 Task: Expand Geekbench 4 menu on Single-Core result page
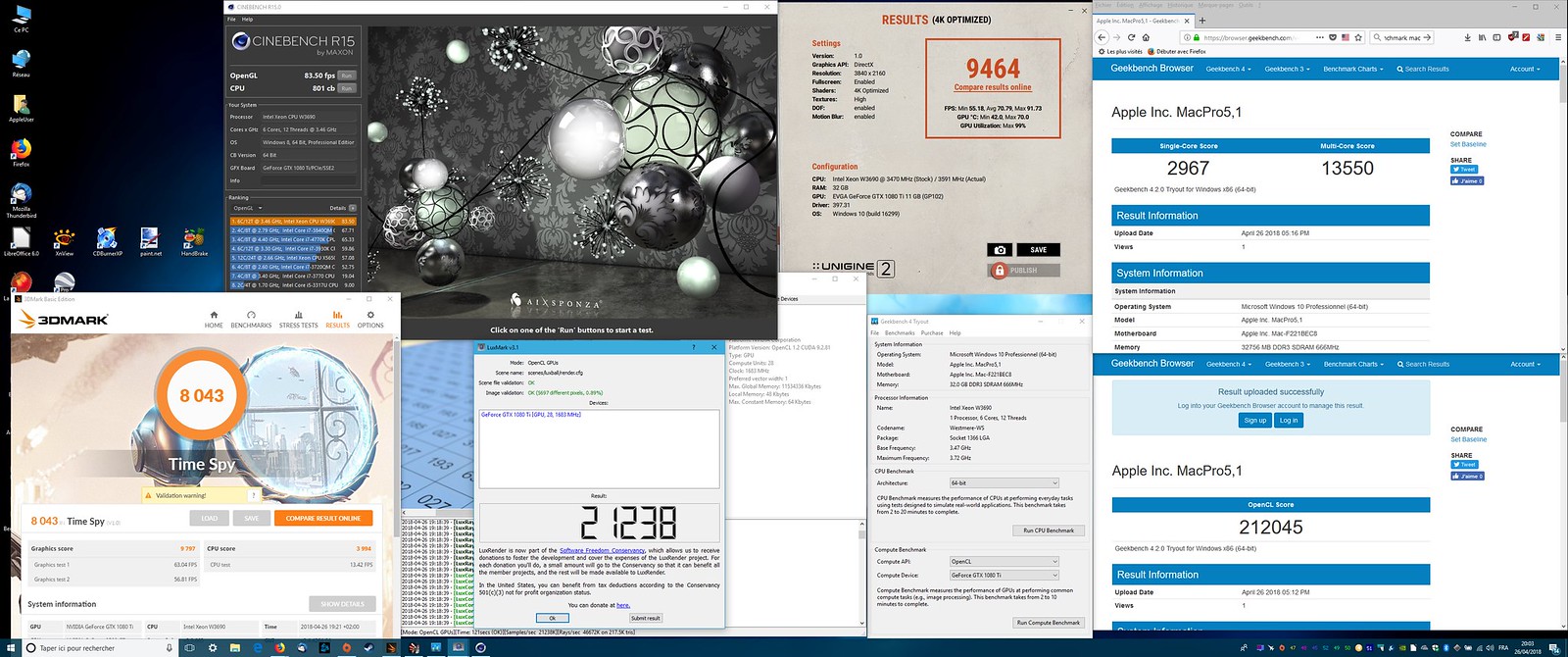tap(1228, 69)
